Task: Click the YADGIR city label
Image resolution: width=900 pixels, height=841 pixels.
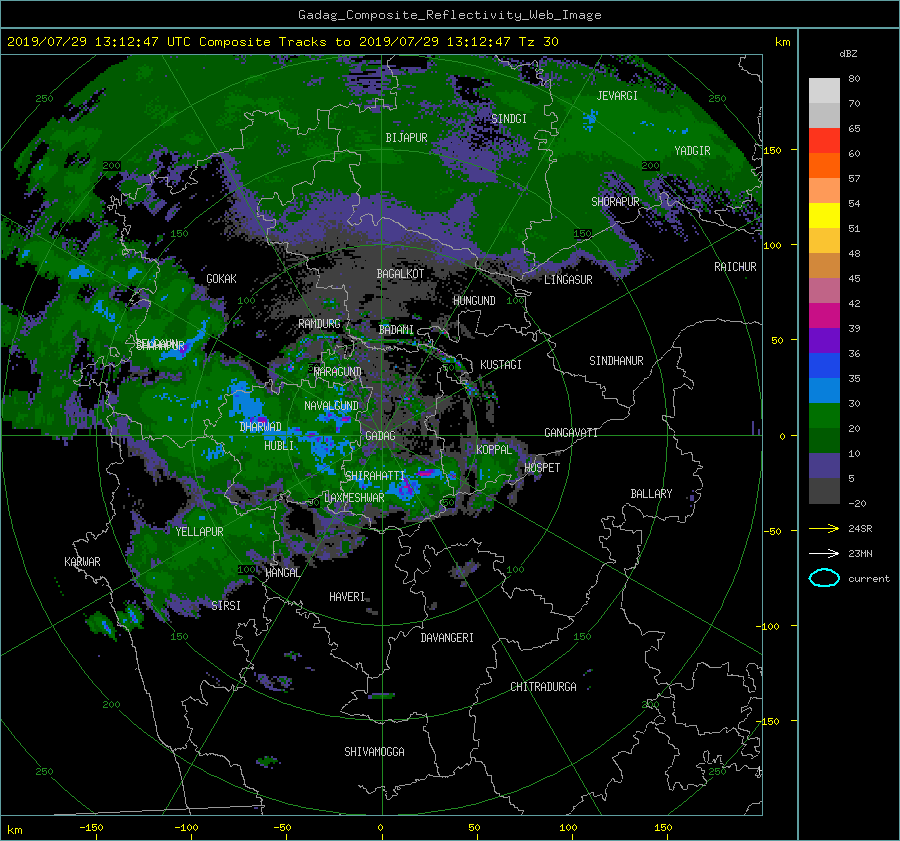Action: (x=692, y=151)
